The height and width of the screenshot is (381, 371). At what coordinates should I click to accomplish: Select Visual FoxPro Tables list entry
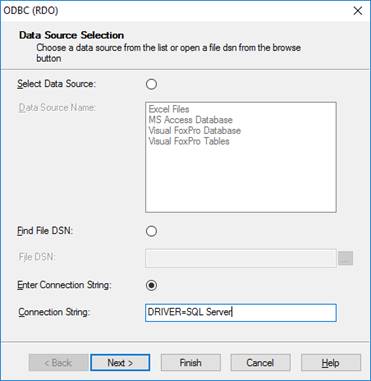(189, 141)
